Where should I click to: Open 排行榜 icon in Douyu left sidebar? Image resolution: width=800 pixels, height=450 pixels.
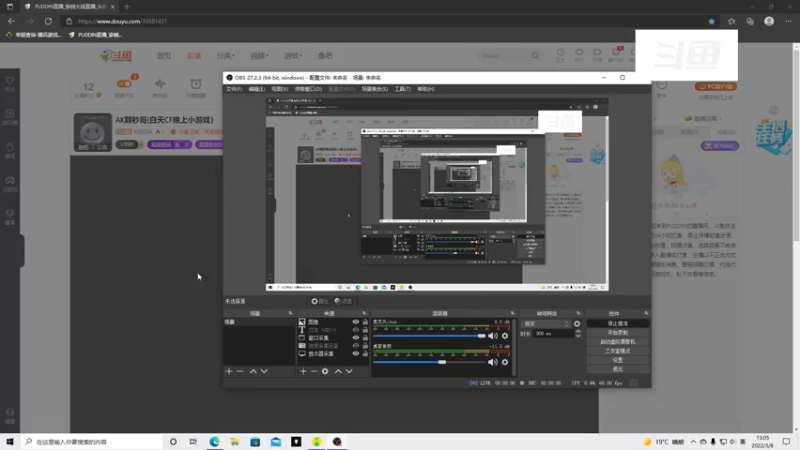[10, 114]
